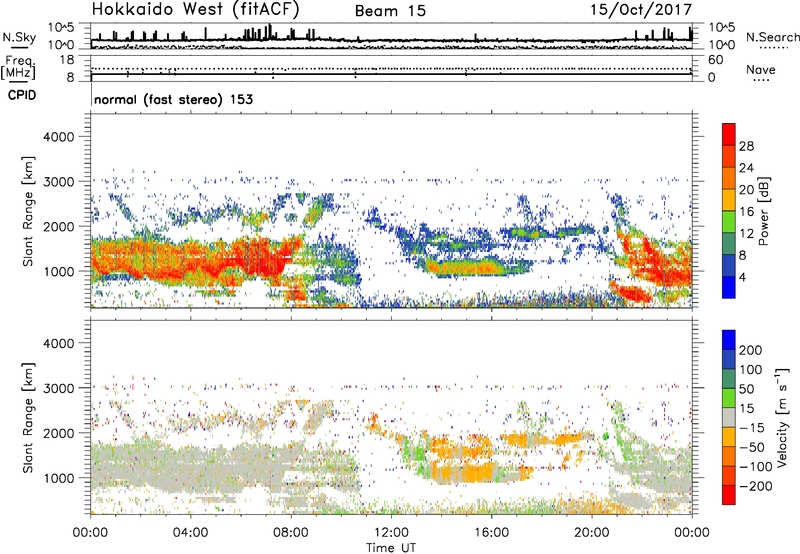Click the '60' tick right of frequency panel
The width and height of the screenshot is (800, 554).
(716, 60)
